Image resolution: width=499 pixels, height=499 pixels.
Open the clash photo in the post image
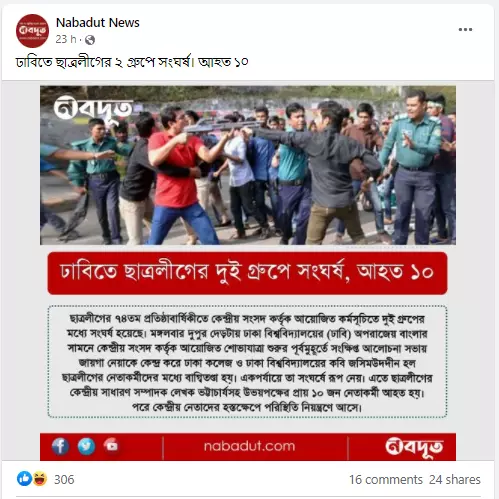248,165
